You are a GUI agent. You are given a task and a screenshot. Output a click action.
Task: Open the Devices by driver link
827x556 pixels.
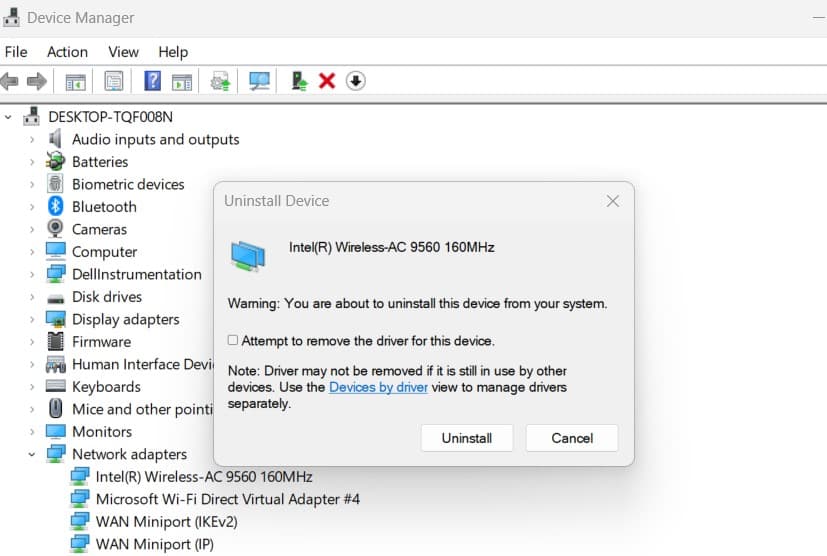pos(378,387)
